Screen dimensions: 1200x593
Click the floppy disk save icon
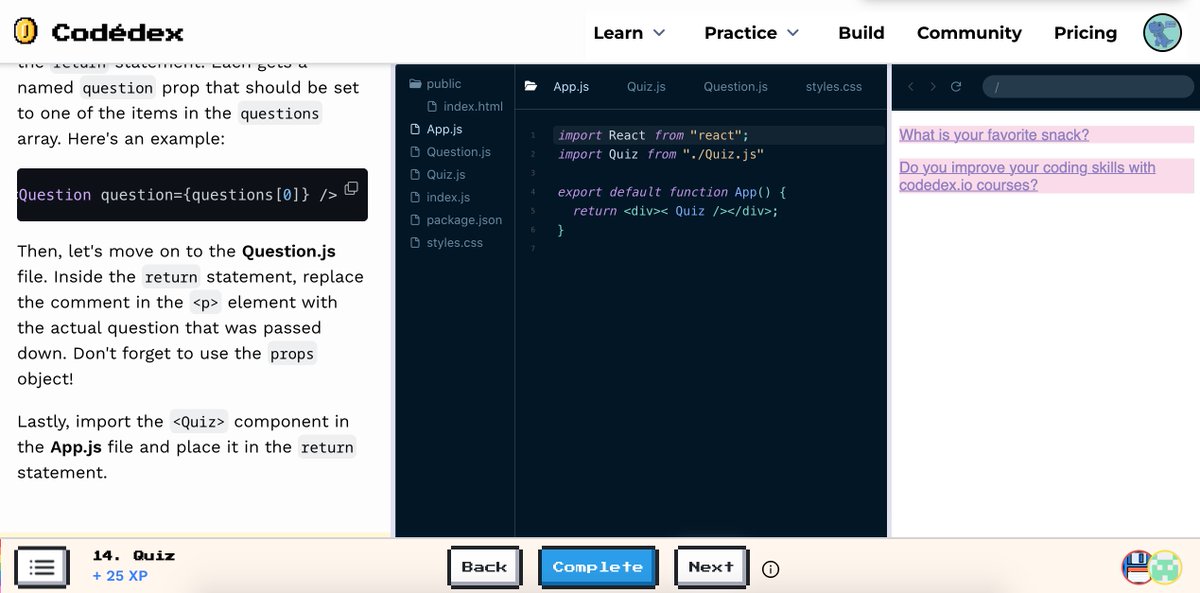(x=1137, y=567)
